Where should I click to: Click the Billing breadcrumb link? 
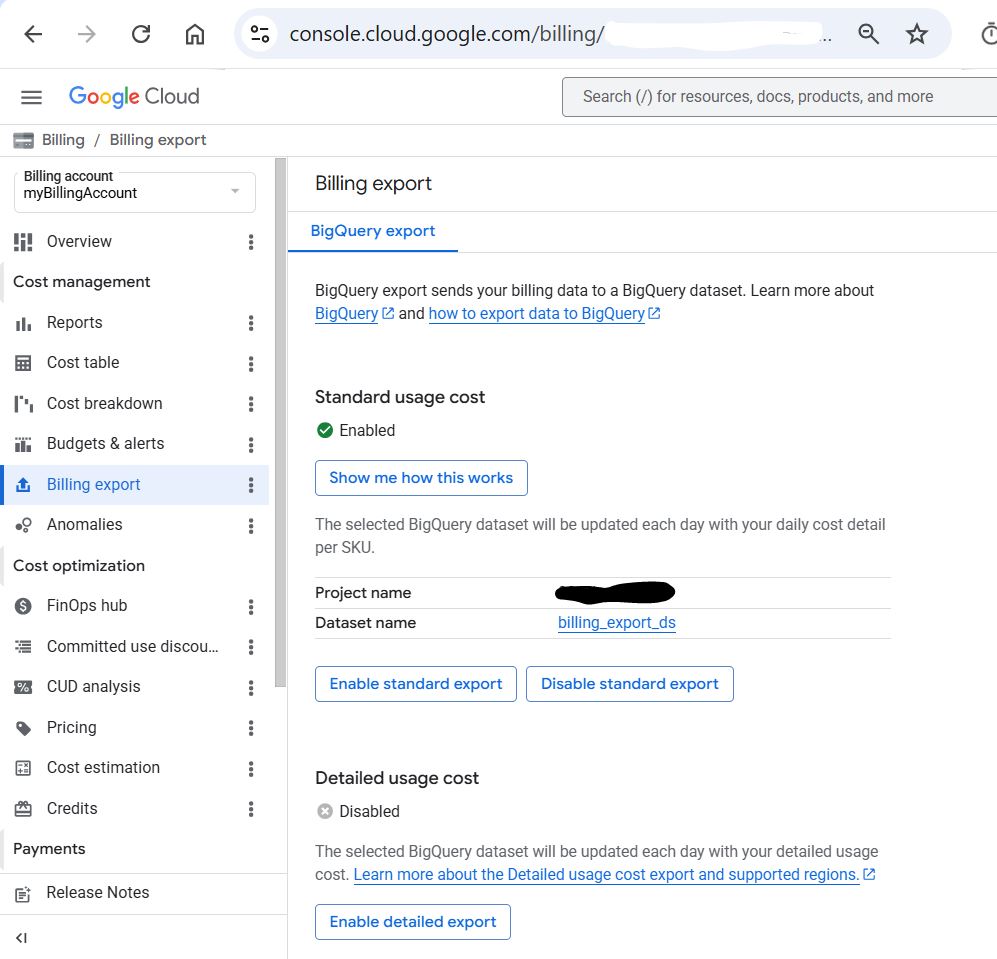click(63, 140)
